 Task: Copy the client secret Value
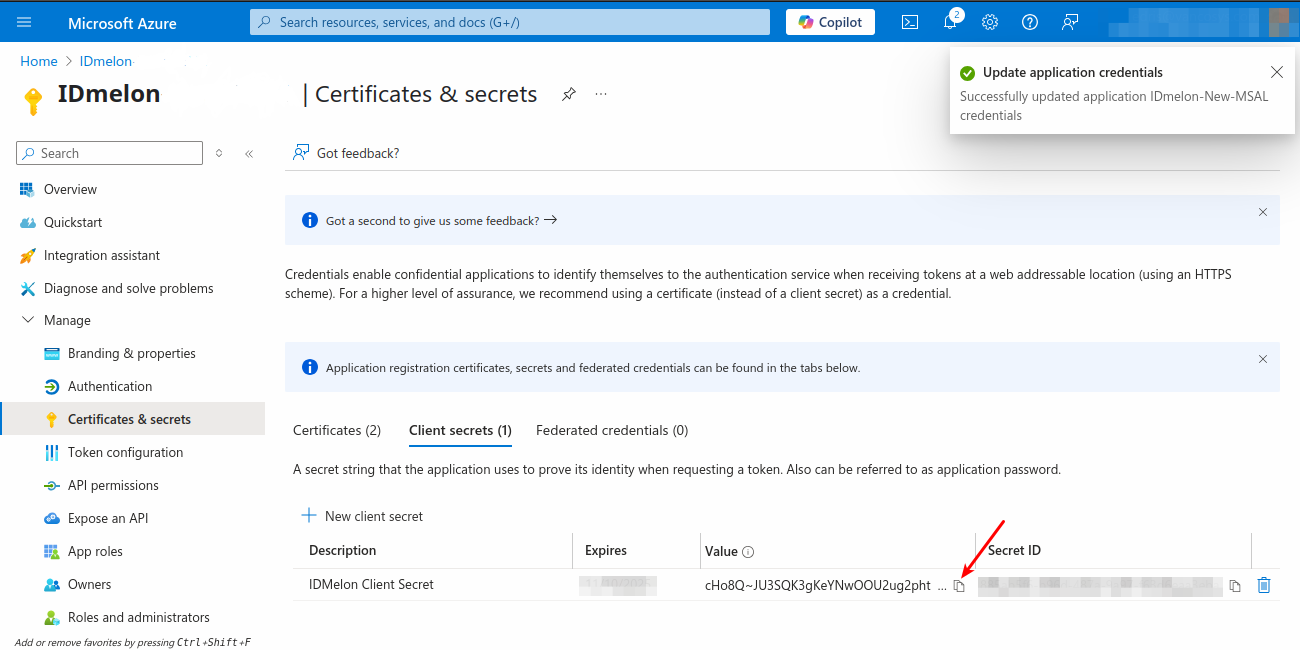click(x=959, y=586)
